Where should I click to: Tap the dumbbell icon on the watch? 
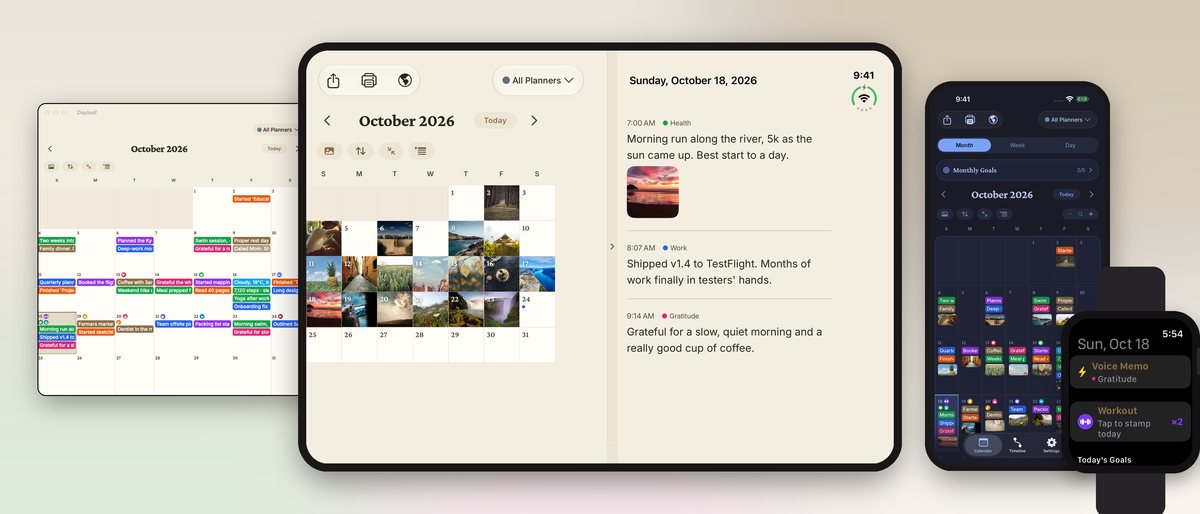click(x=1084, y=422)
